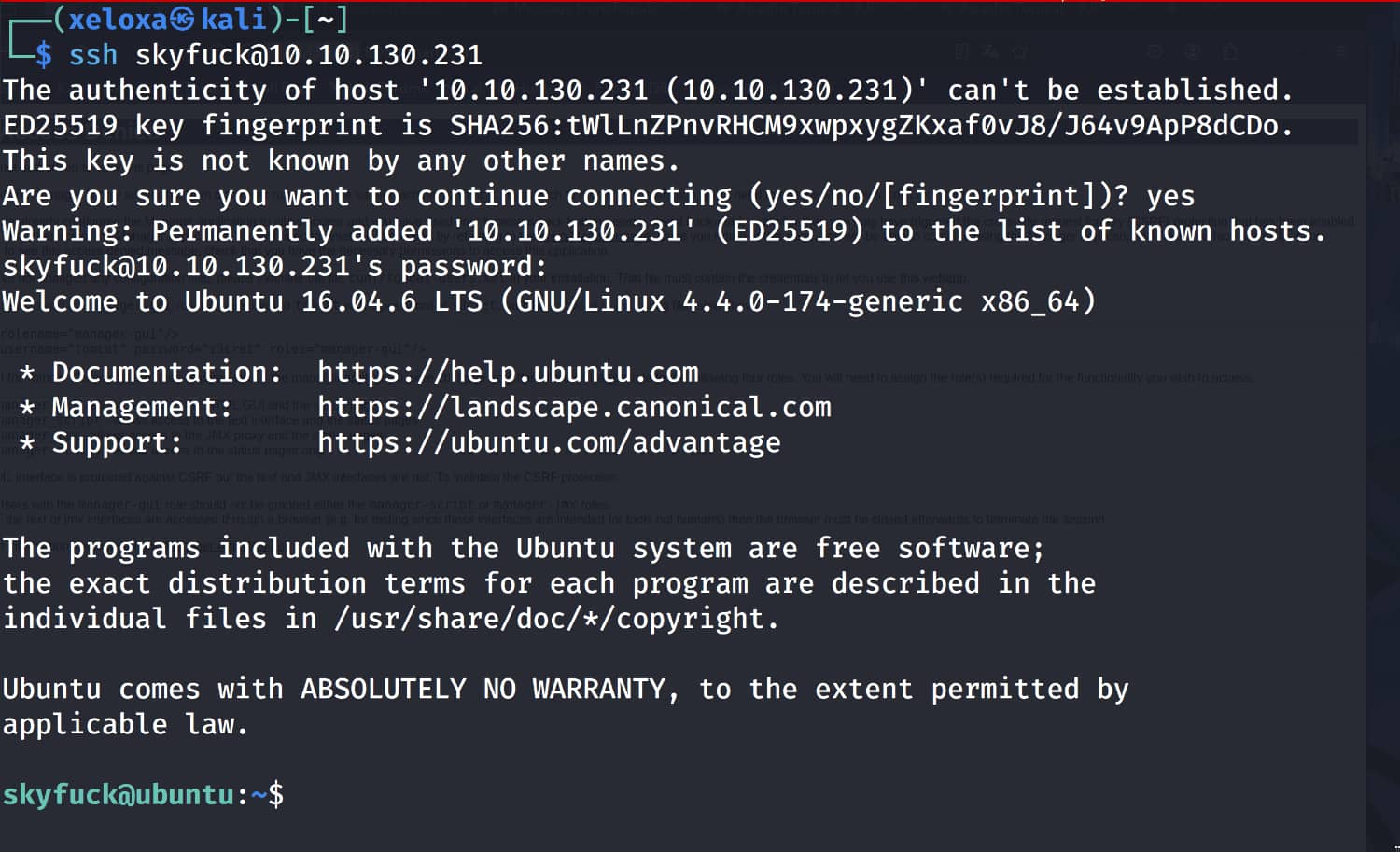1400x852 pixels.
Task: Open the help.ubuntu.com documentation link
Action: [508, 372]
